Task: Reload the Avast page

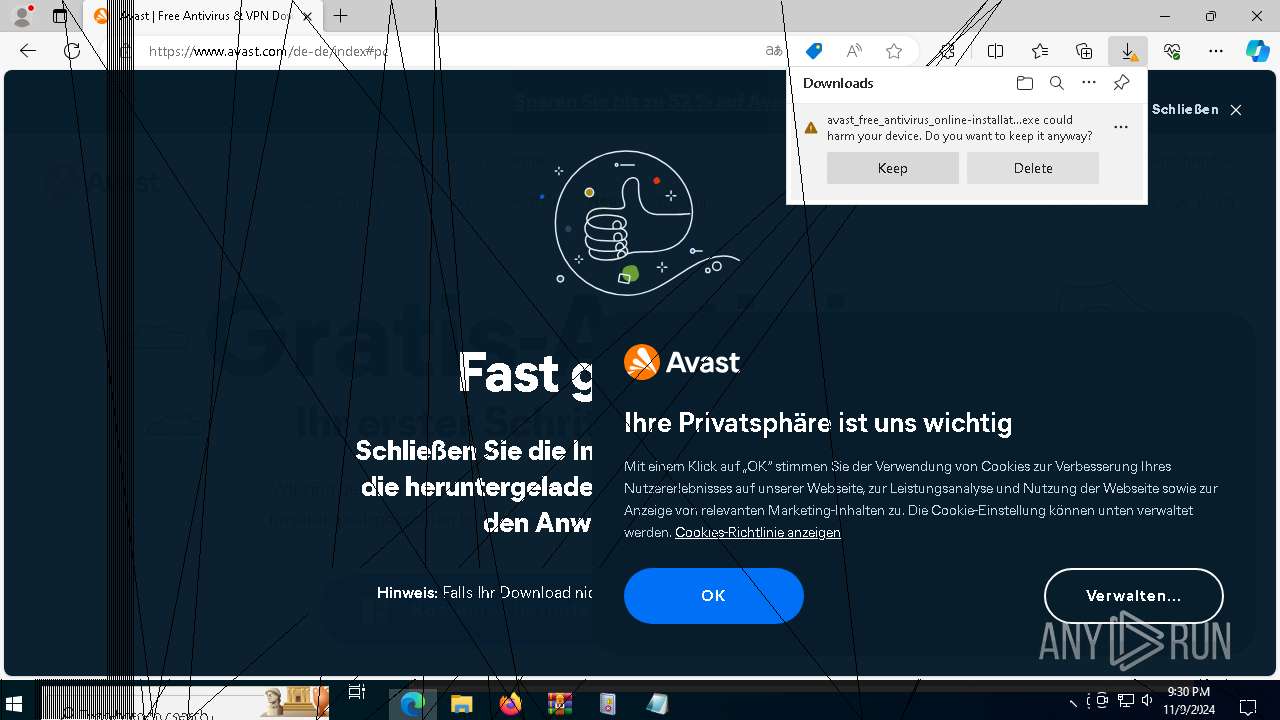Action: tap(72, 51)
